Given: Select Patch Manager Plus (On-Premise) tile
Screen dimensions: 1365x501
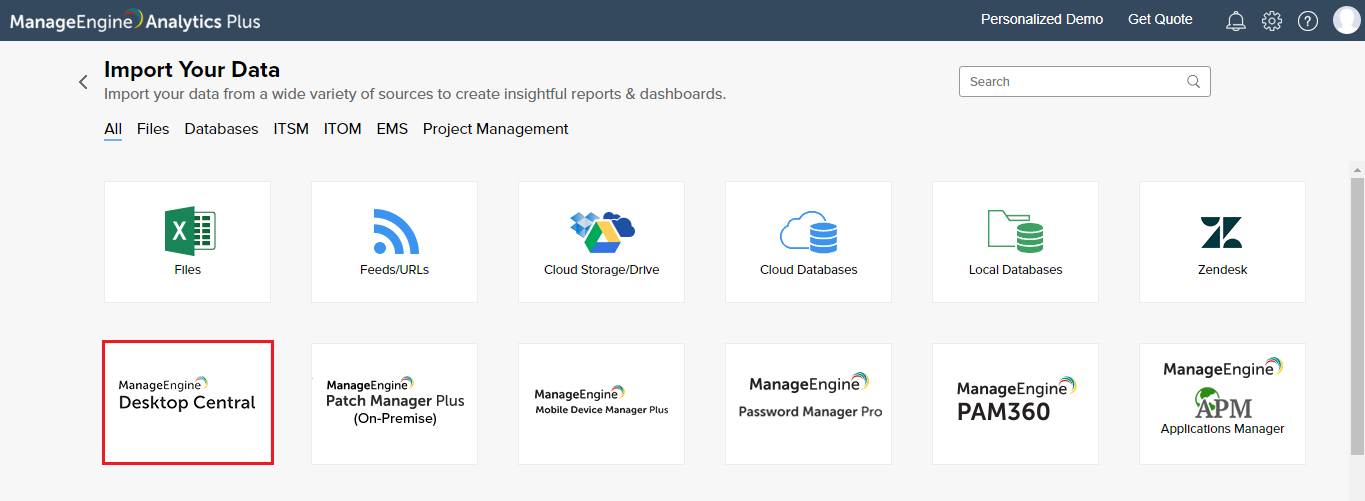Looking at the screenshot, I should pyautogui.click(x=394, y=404).
